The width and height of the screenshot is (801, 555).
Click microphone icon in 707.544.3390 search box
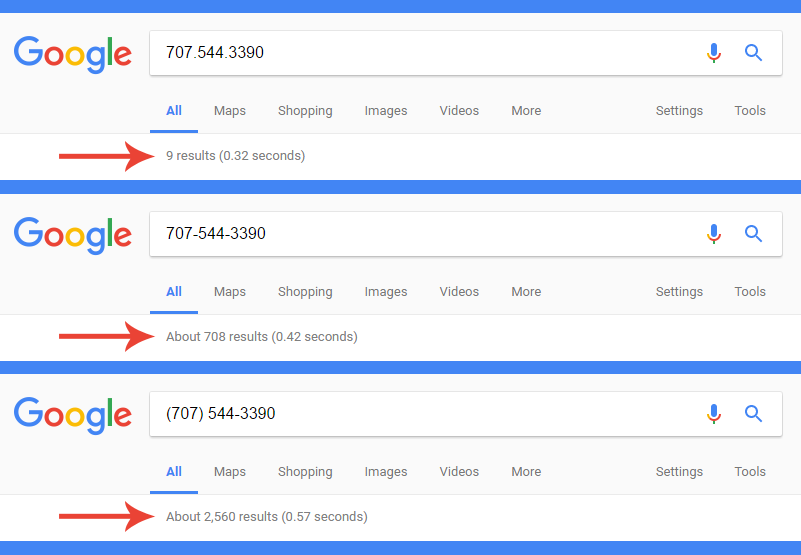pyautogui.click(x=714, y=53)
